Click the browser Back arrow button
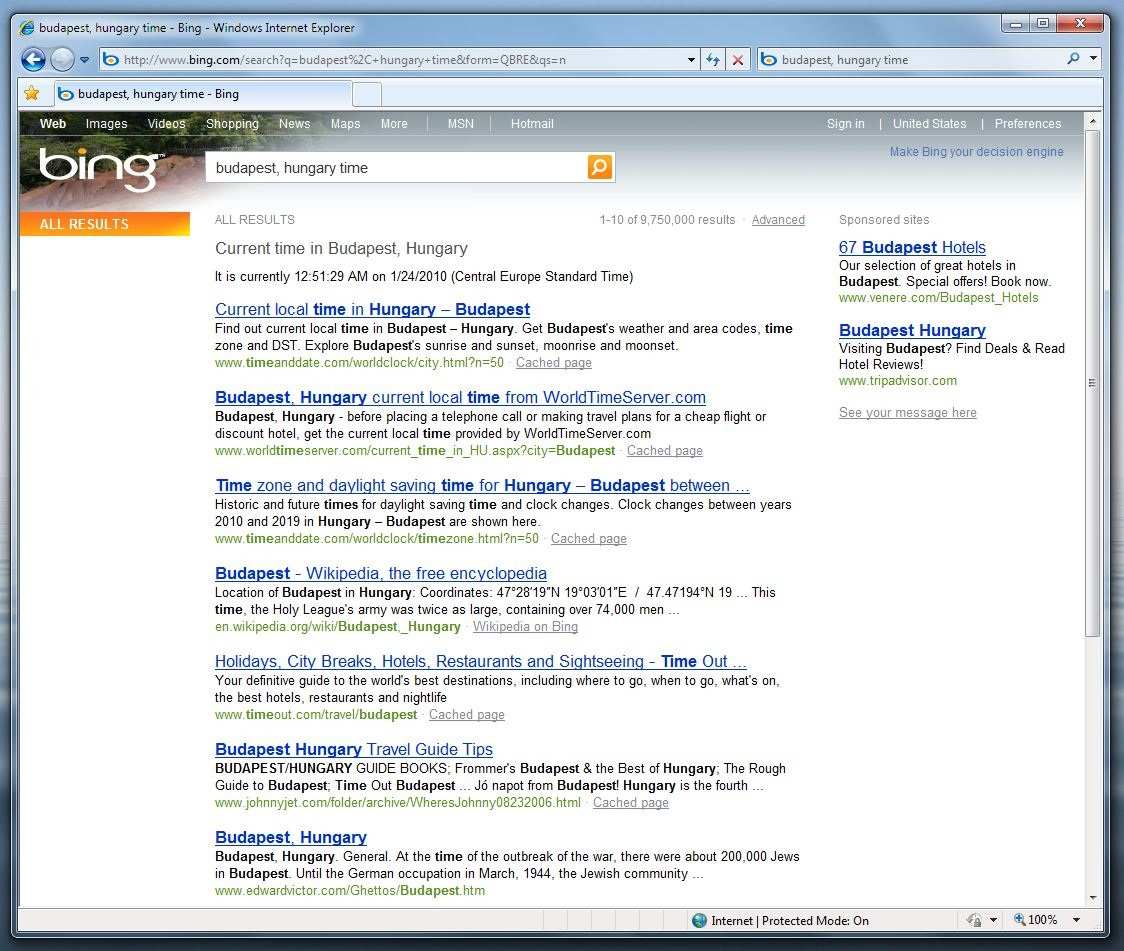1124x951 pixels. coord(33,59)
